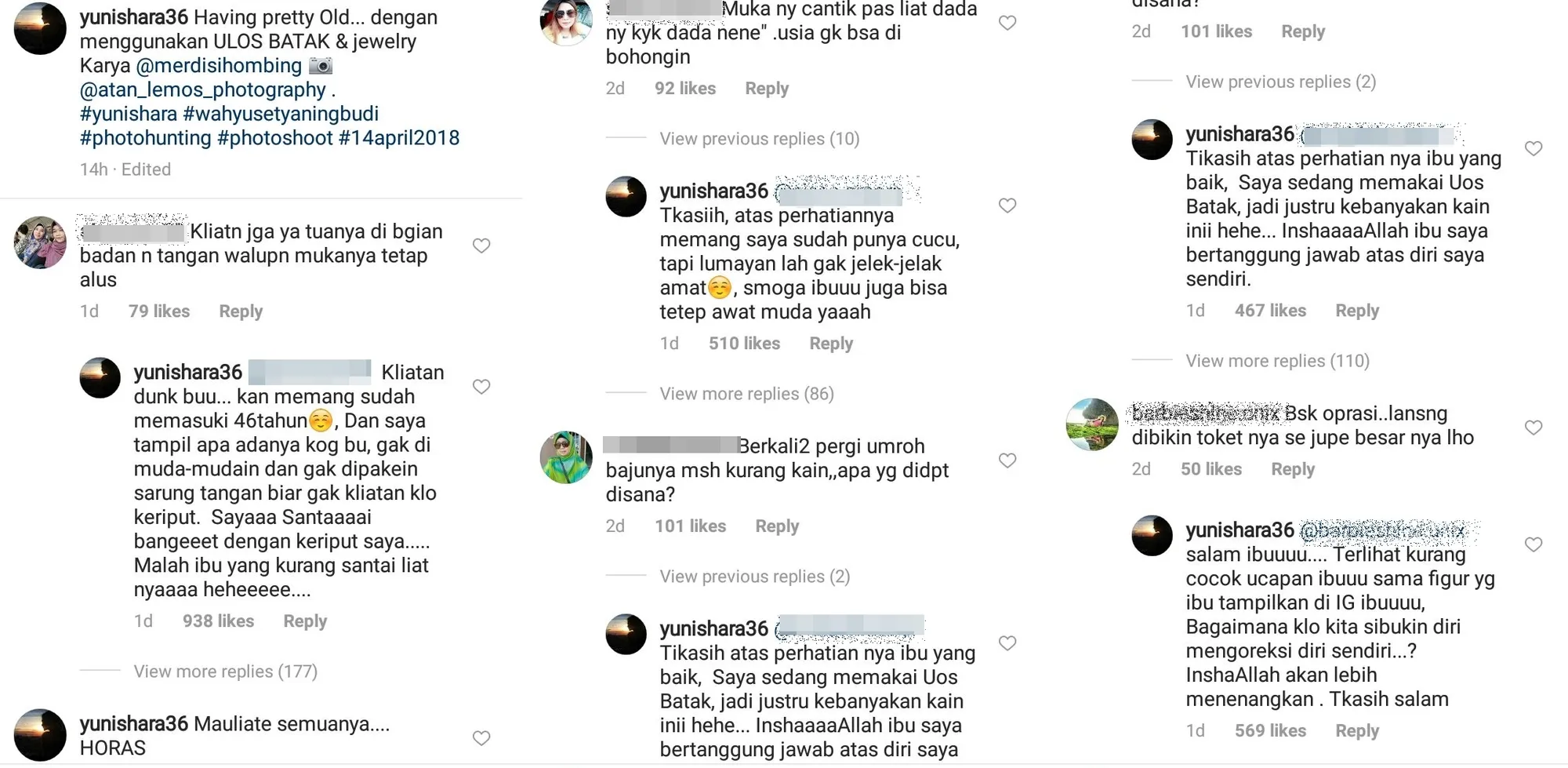Toggle like on bottom middle Uos Batak reply

pos(1007,643)
